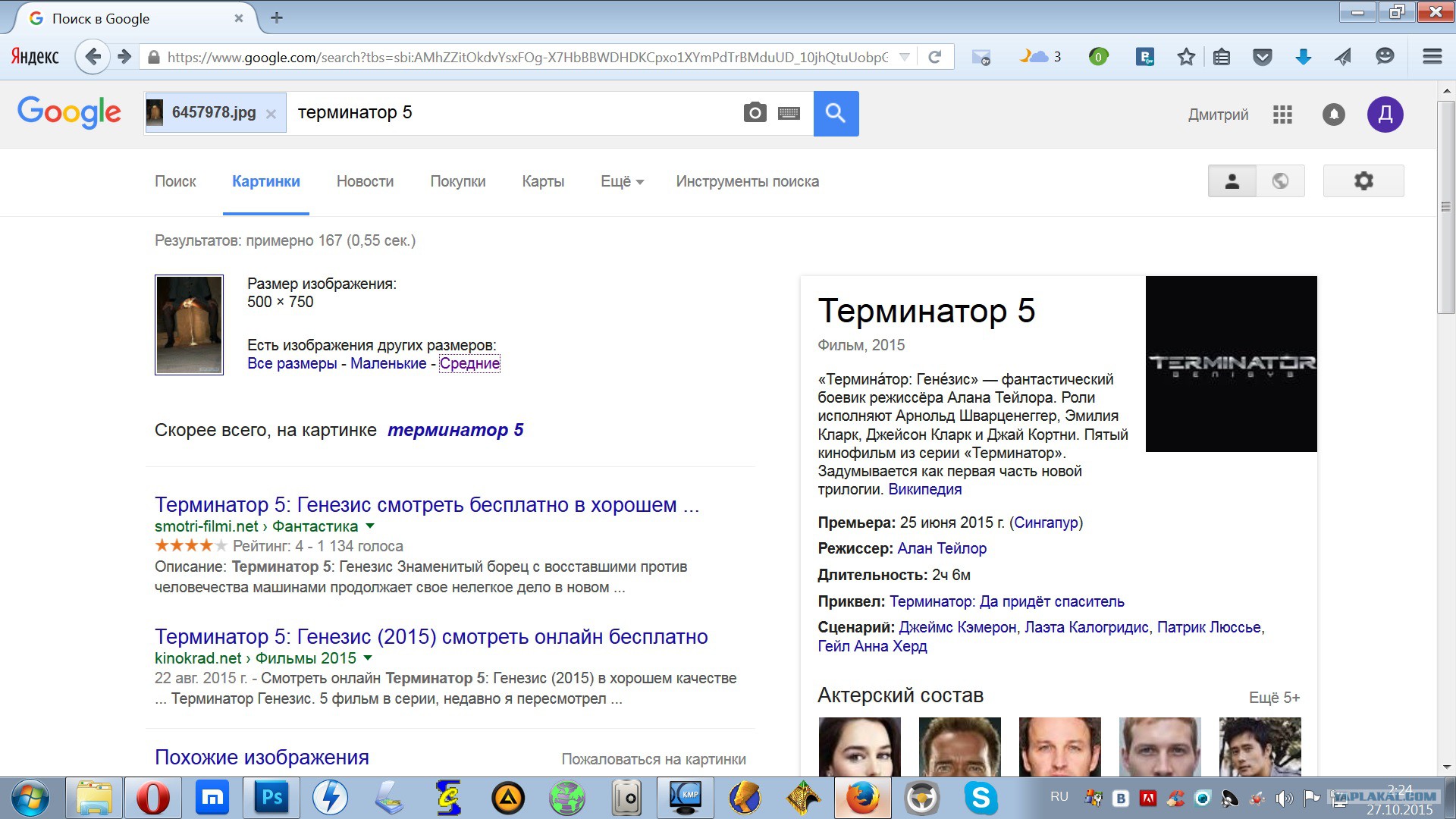Viewport: 1456px width, 819px height.
Task: Click the browser address bar
Action: [527, 57]
